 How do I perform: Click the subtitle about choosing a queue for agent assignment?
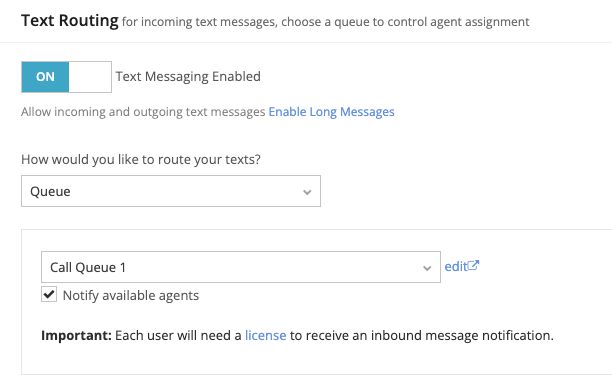point(326,22)
